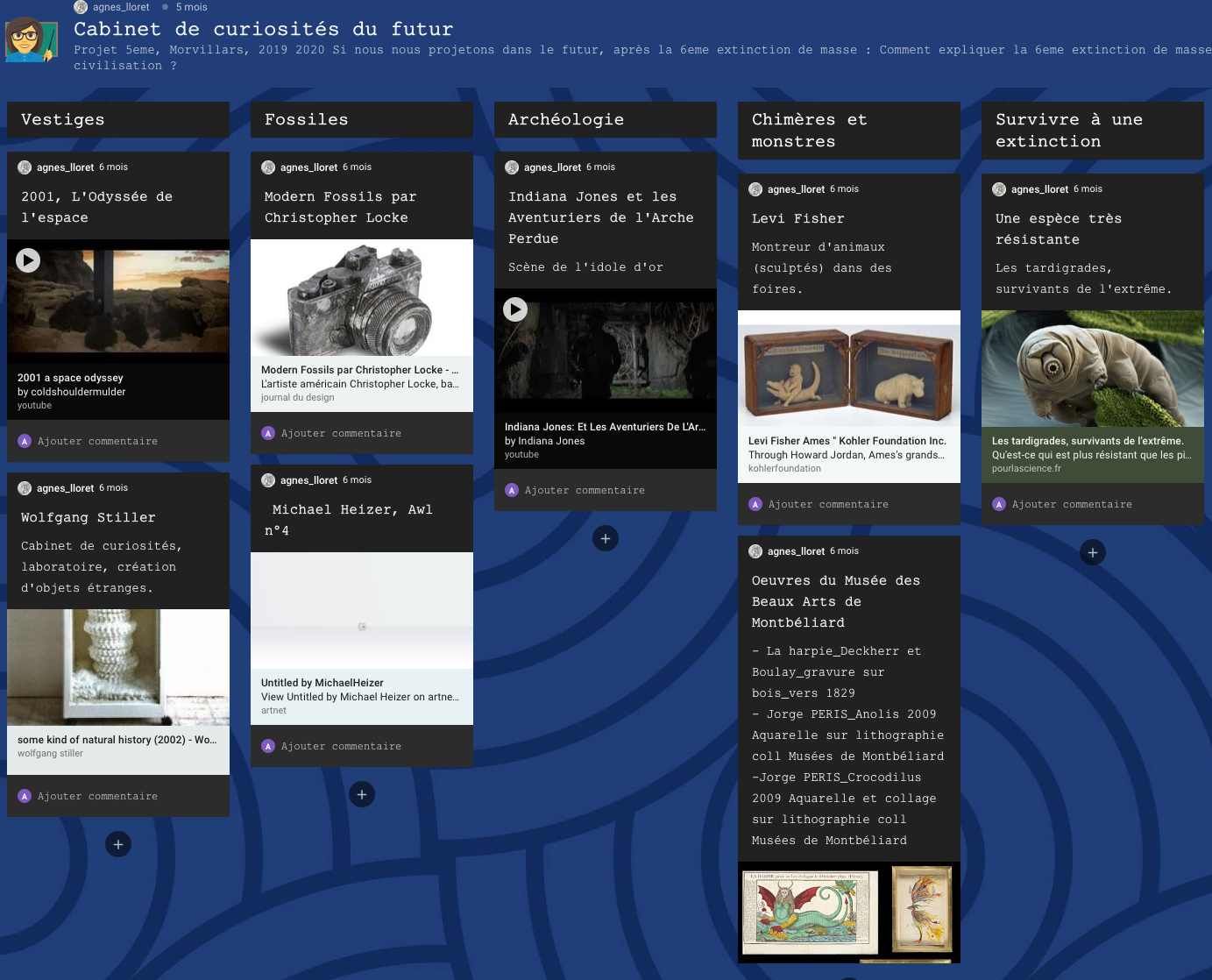Viewport: 1212px width, 980px height.
Task: Play the Indiana Jones idol scene video
Action: pos(515,309)
